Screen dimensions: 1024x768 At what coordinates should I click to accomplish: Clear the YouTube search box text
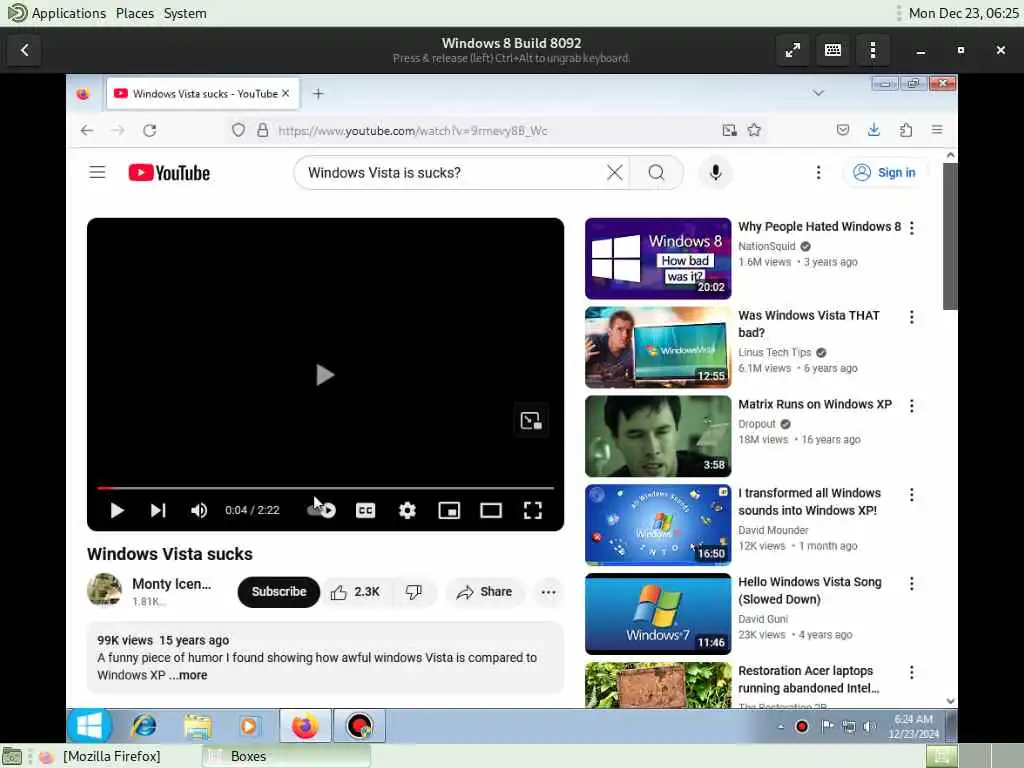615,172
